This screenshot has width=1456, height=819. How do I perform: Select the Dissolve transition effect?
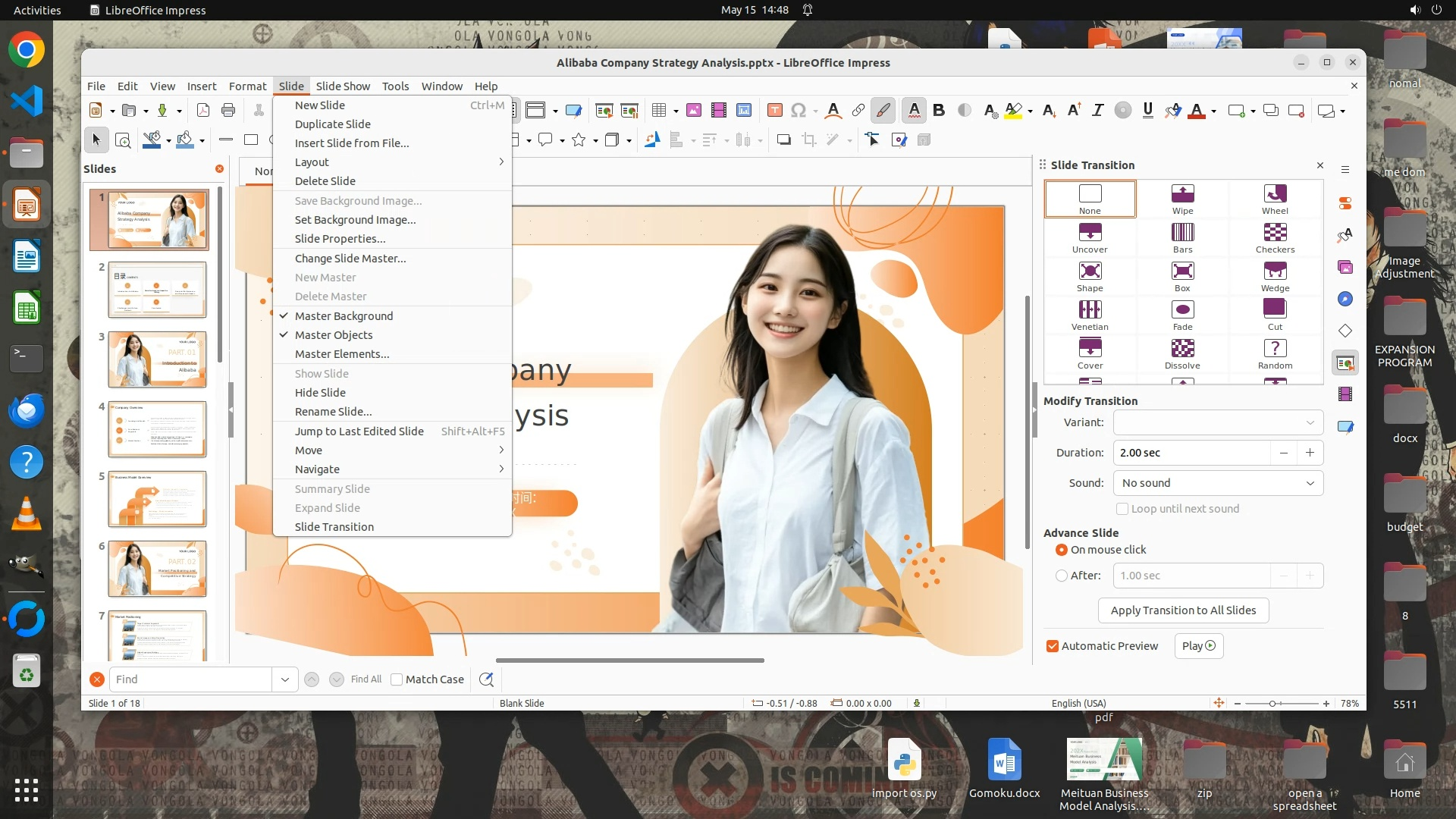1182,349
